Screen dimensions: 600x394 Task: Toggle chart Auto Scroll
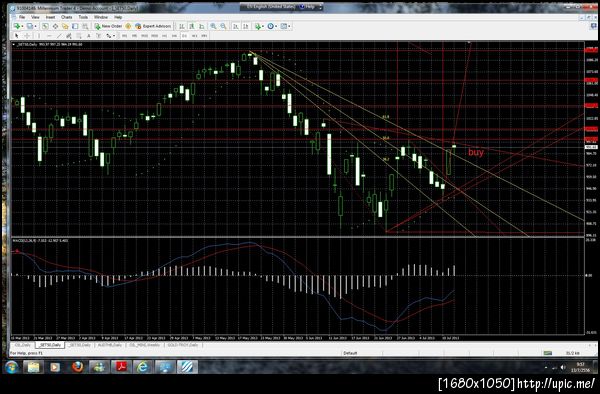click(236, 26)
